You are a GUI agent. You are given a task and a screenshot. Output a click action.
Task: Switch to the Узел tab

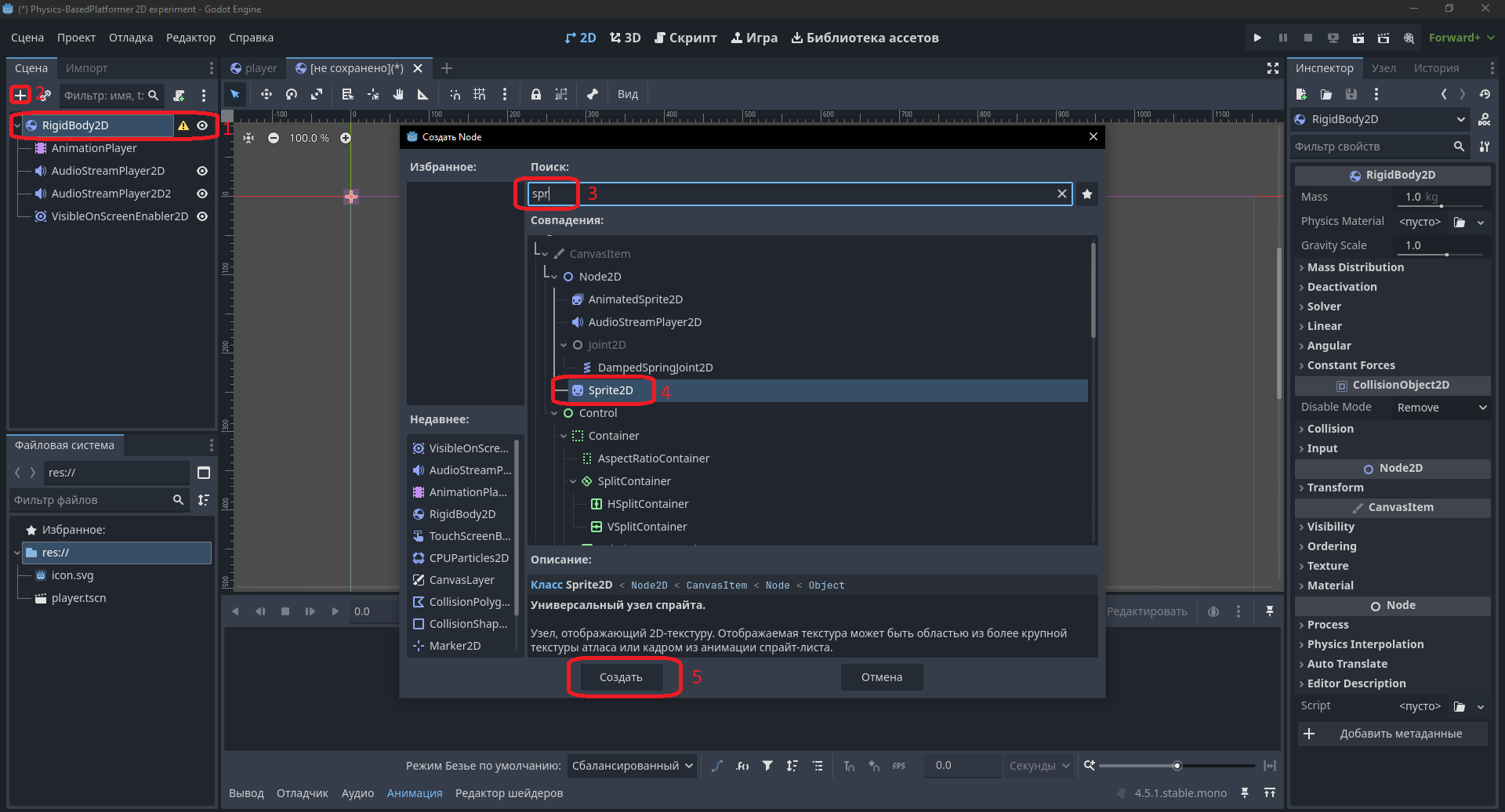tap(1384, 68)
